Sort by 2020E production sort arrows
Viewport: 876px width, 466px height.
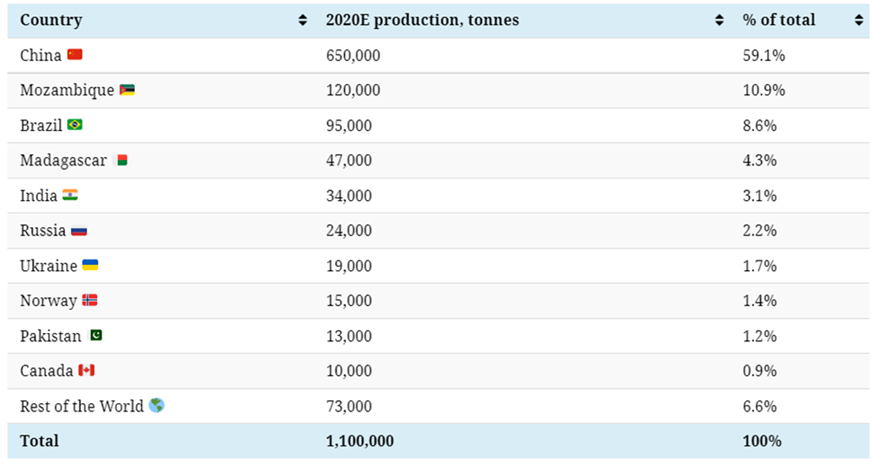(719, 20)
